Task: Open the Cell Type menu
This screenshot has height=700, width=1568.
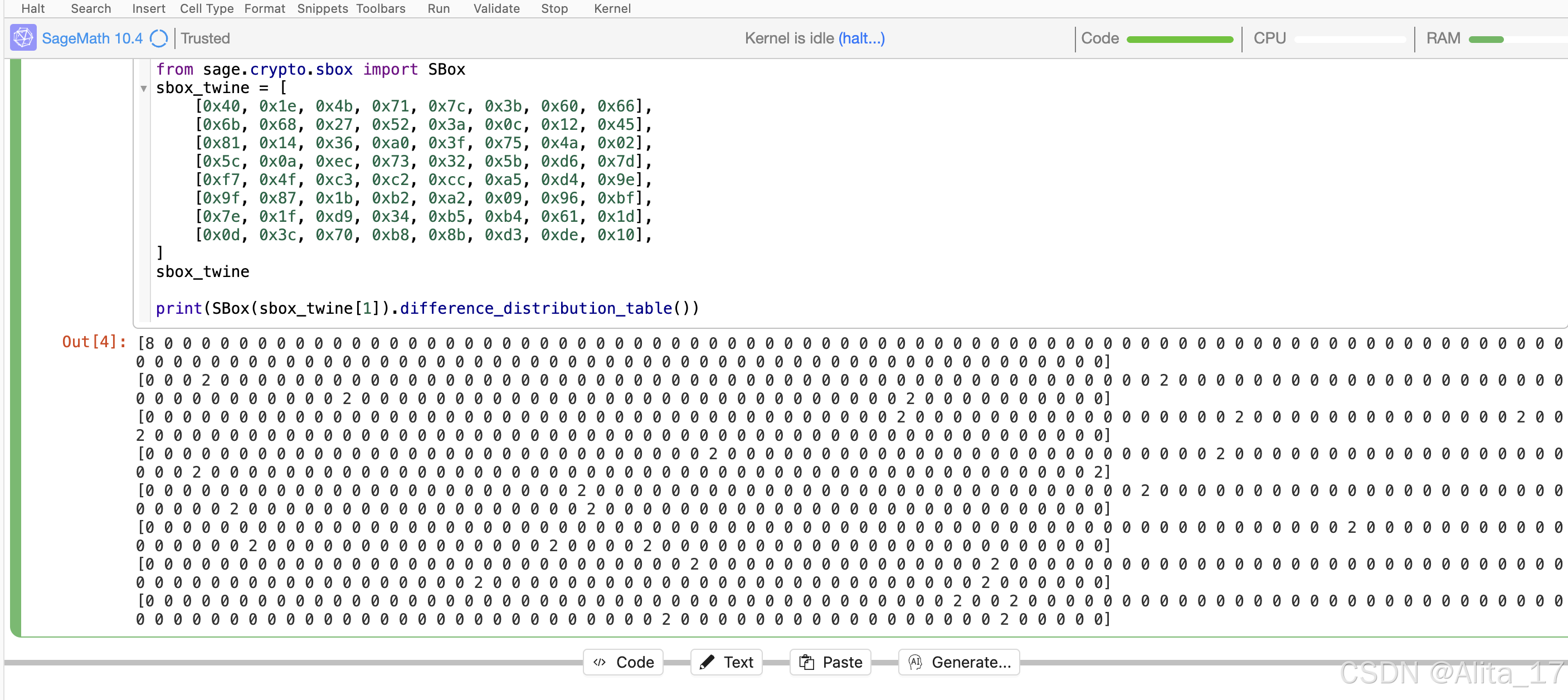Action: pos(206,8)
